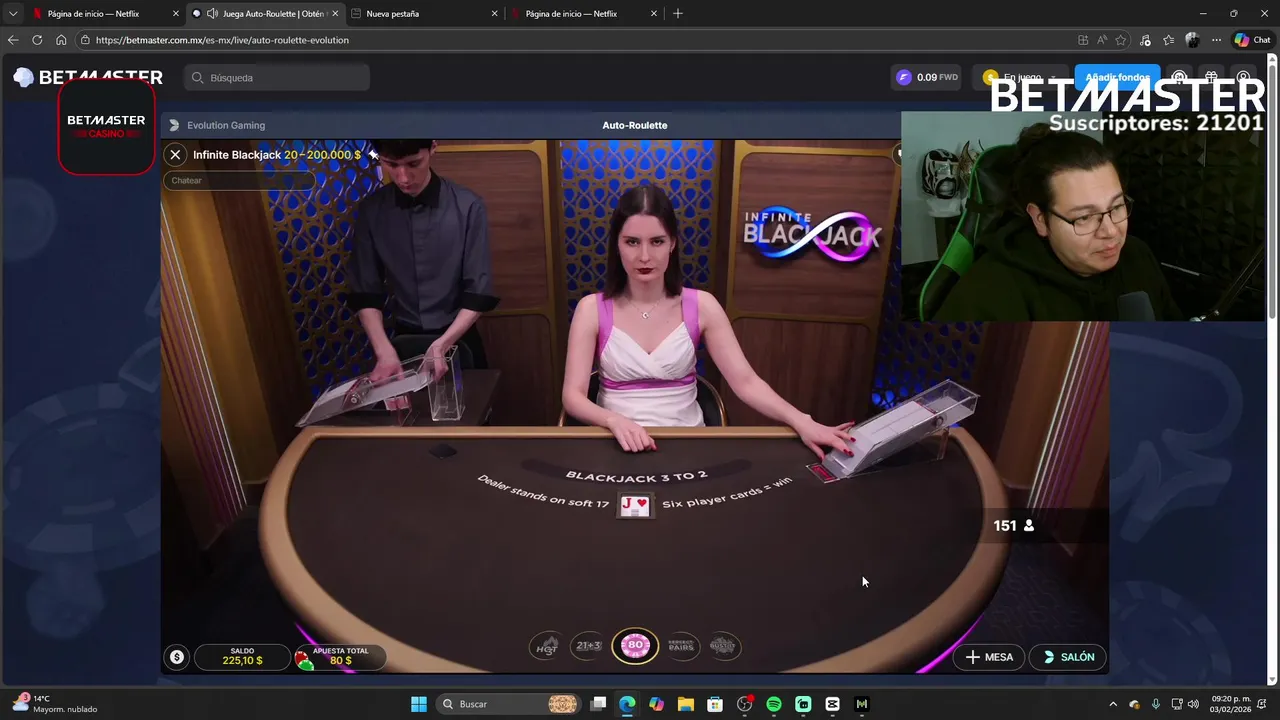Open the tab search dropdown arrow

[x=12, y=14]
